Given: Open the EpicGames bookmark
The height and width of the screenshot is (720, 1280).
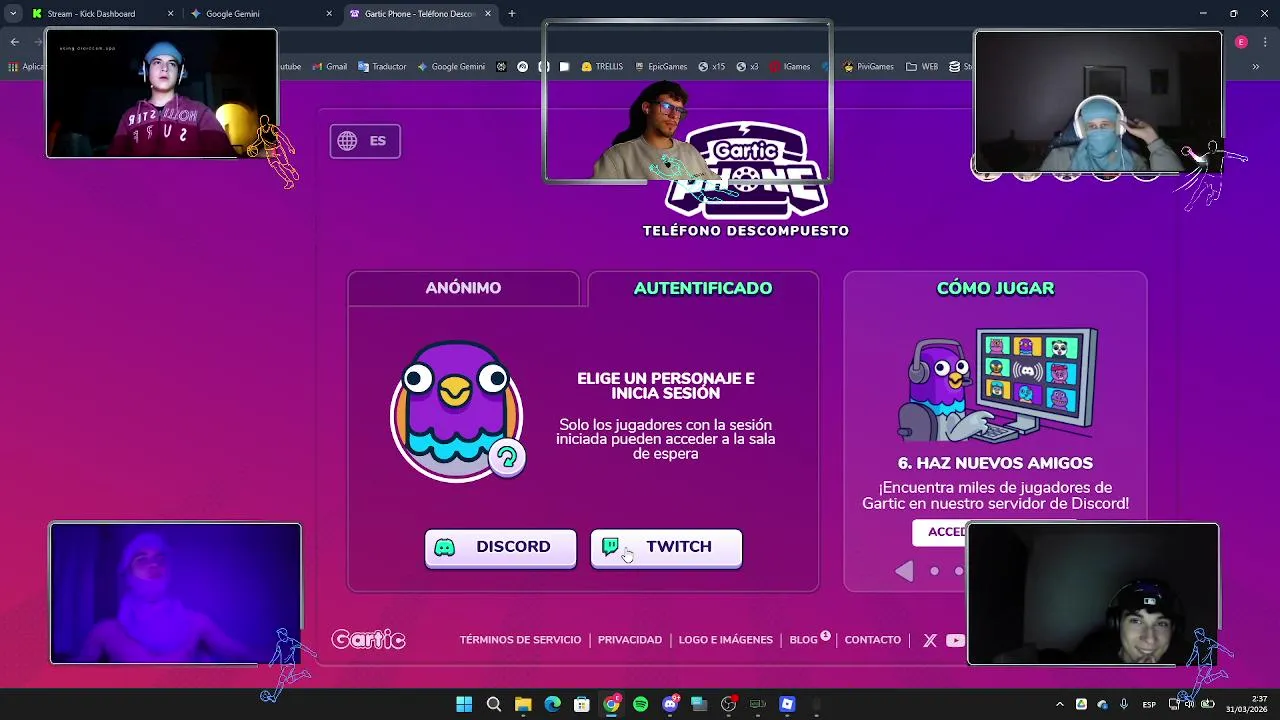Looking at the screenshot, I should coord(661,67).
